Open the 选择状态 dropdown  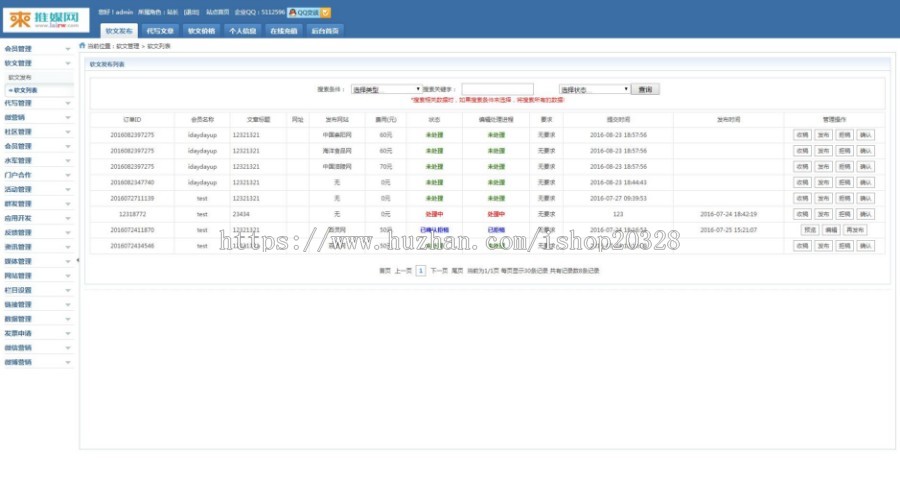click(594, 90)
